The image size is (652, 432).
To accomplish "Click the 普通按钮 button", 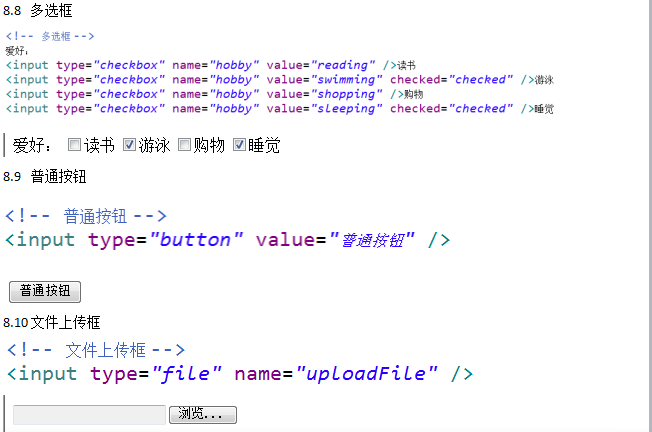I will pyautogui.click(x=45, y=291).
